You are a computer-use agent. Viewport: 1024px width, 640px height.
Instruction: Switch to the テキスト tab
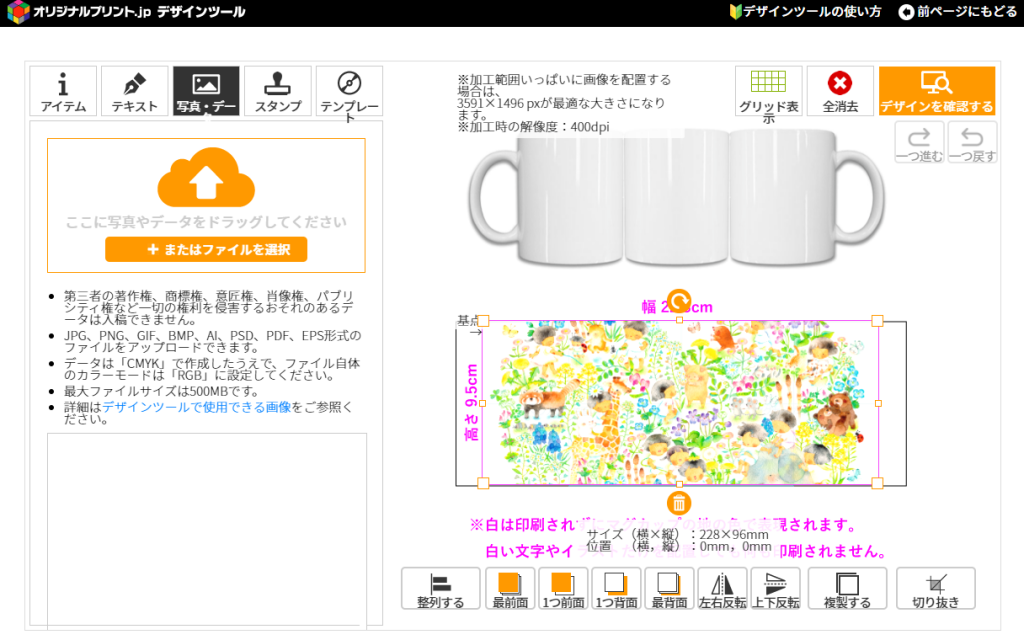pyautogui.click(x=135, y=91)
